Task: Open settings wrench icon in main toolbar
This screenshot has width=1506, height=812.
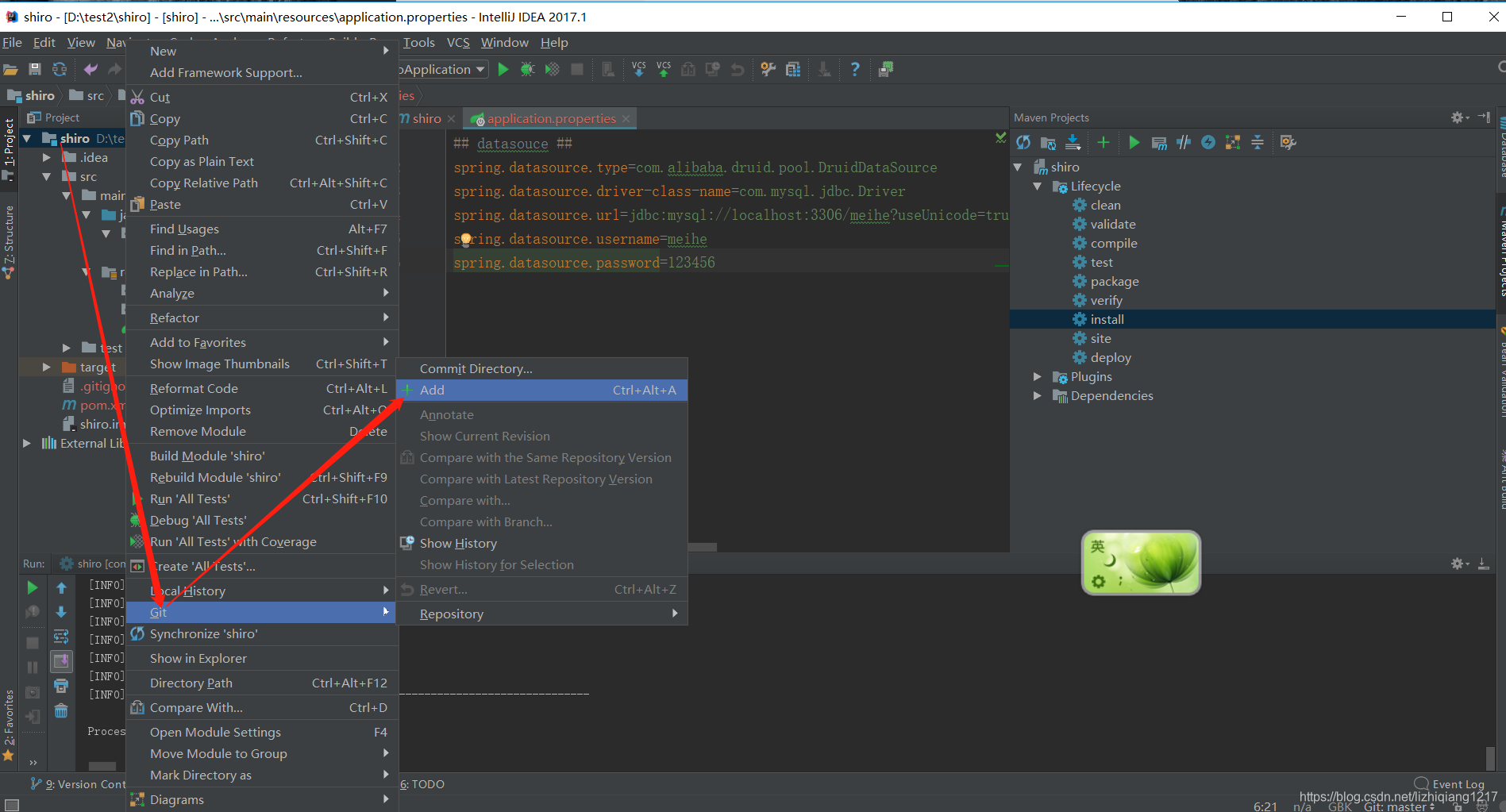Action: [768, 70]
